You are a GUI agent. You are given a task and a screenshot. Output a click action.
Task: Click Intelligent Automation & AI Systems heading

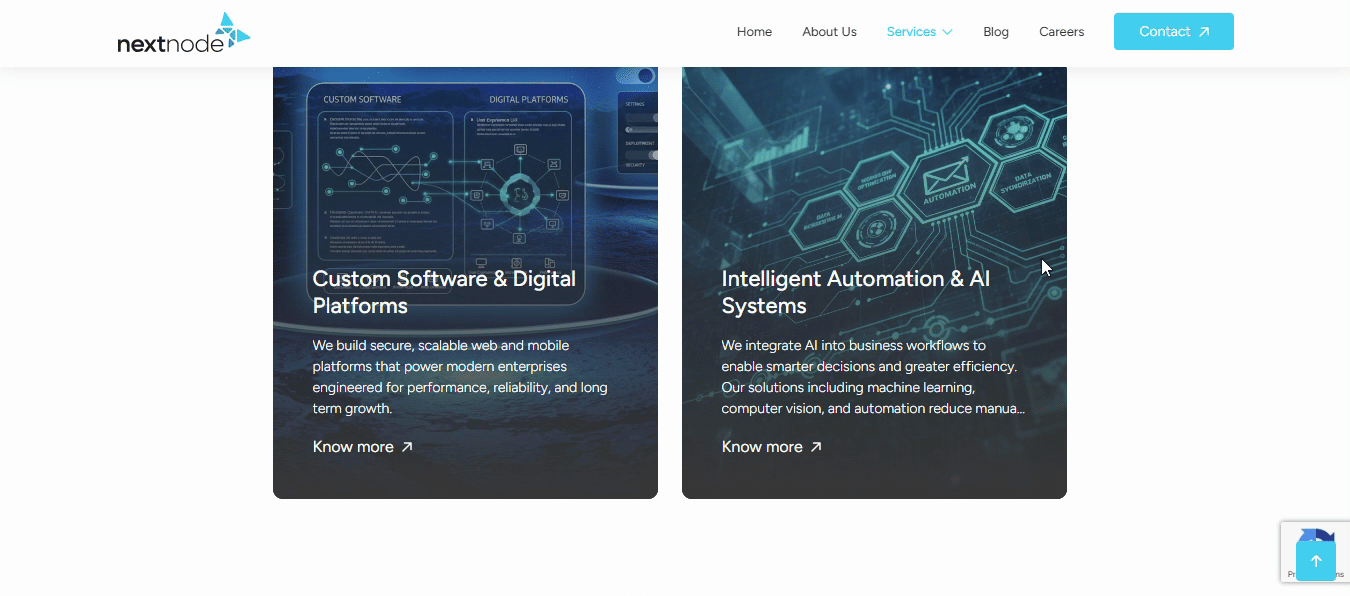click(x=855, y=292)
